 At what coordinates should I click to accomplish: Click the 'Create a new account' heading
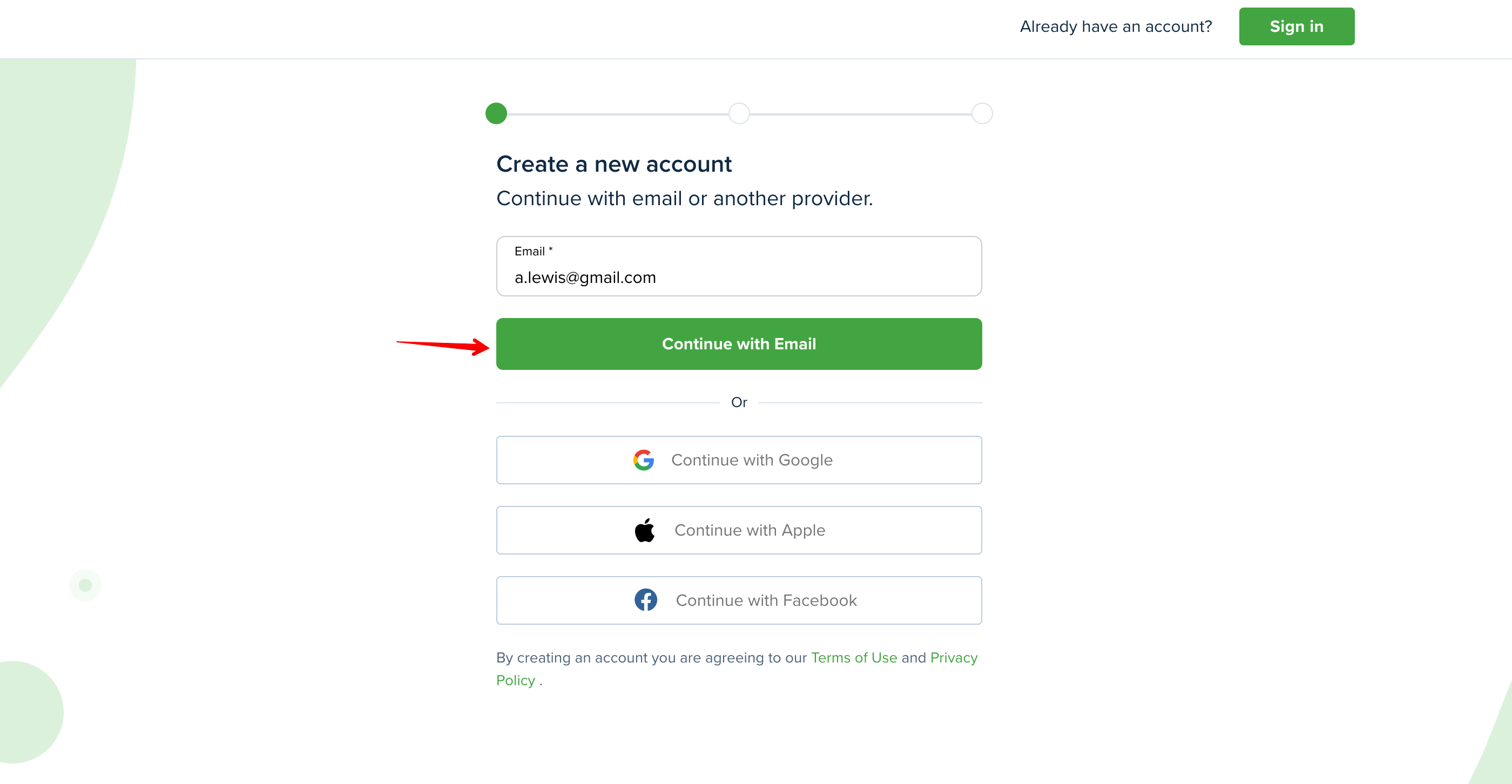[x=614, y=164]
